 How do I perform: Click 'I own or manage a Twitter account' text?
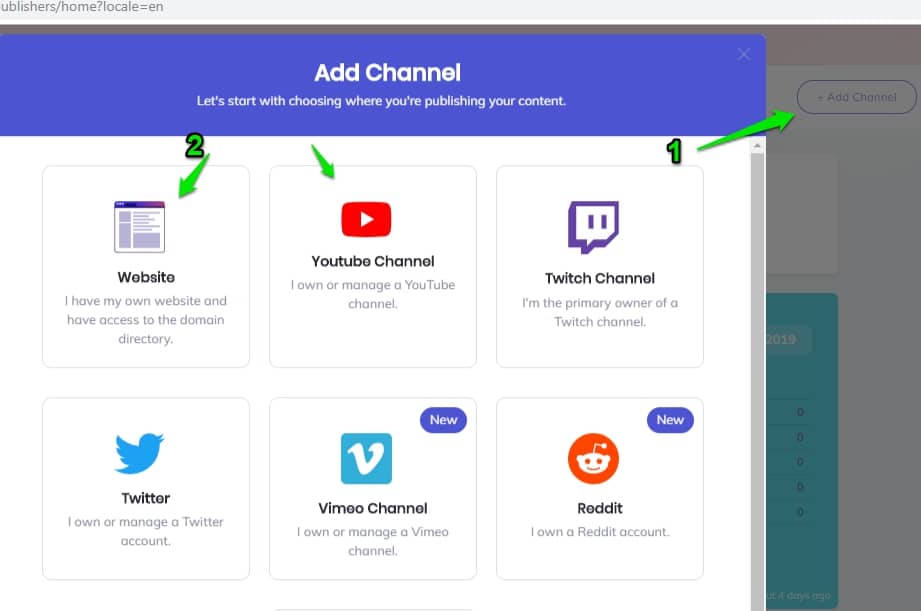tap(146, 531)
